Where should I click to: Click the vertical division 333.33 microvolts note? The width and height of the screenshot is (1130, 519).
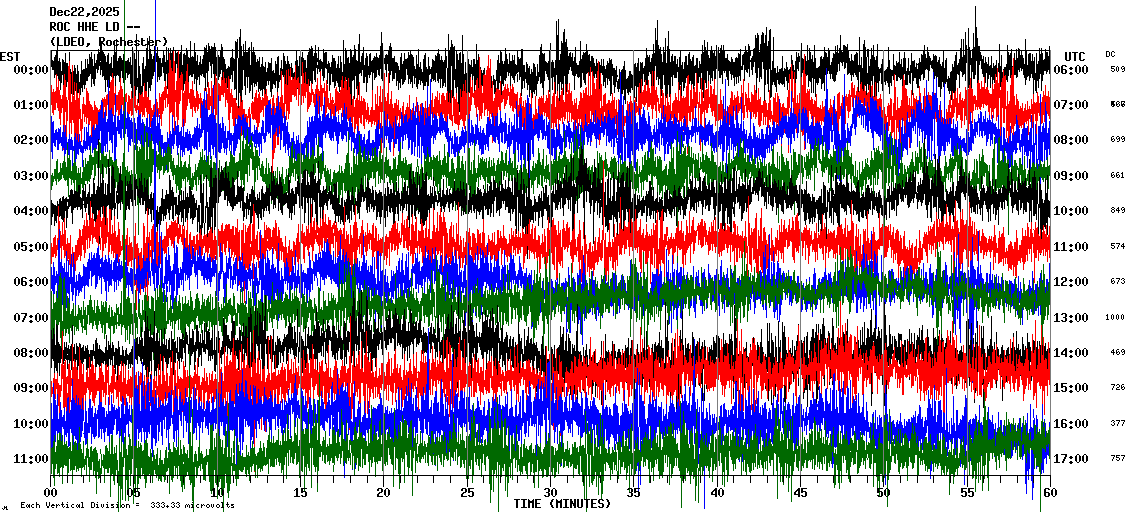coord(127,506)
